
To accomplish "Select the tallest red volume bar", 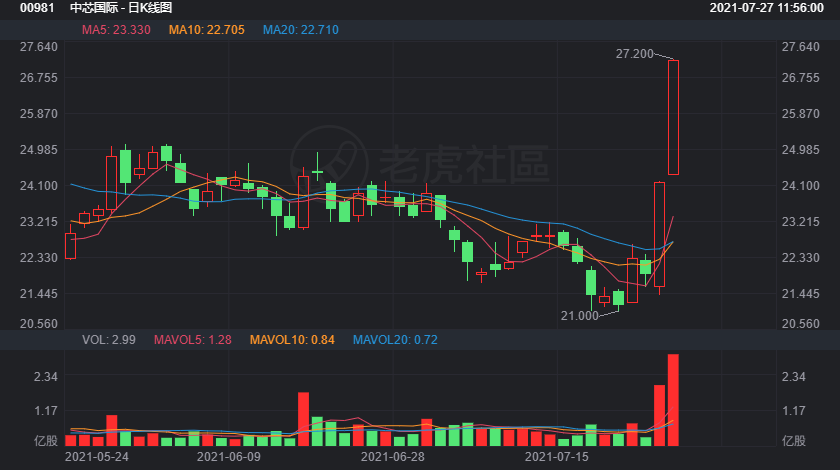I will [673, 399].
